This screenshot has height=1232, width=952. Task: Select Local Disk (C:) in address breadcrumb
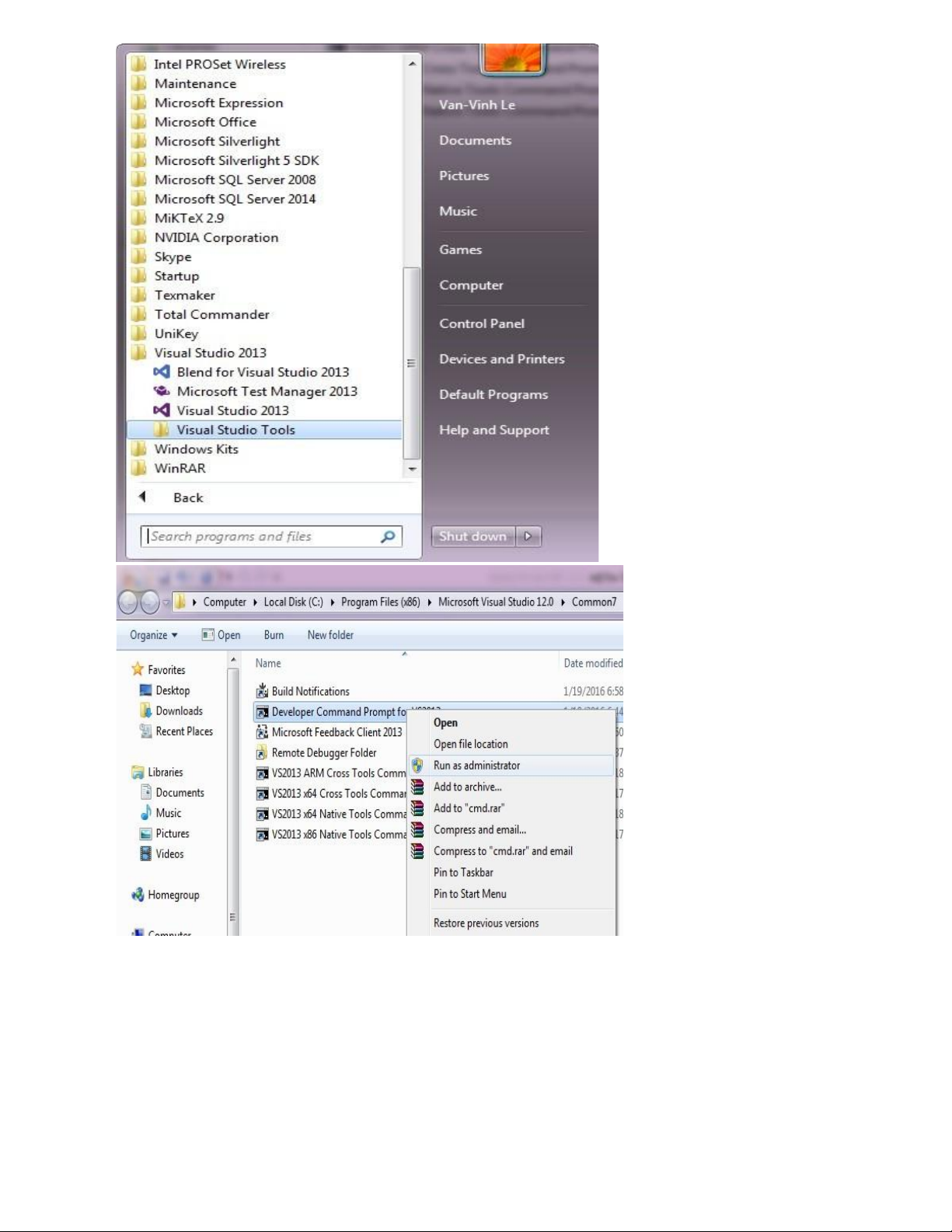click(293, 602)
